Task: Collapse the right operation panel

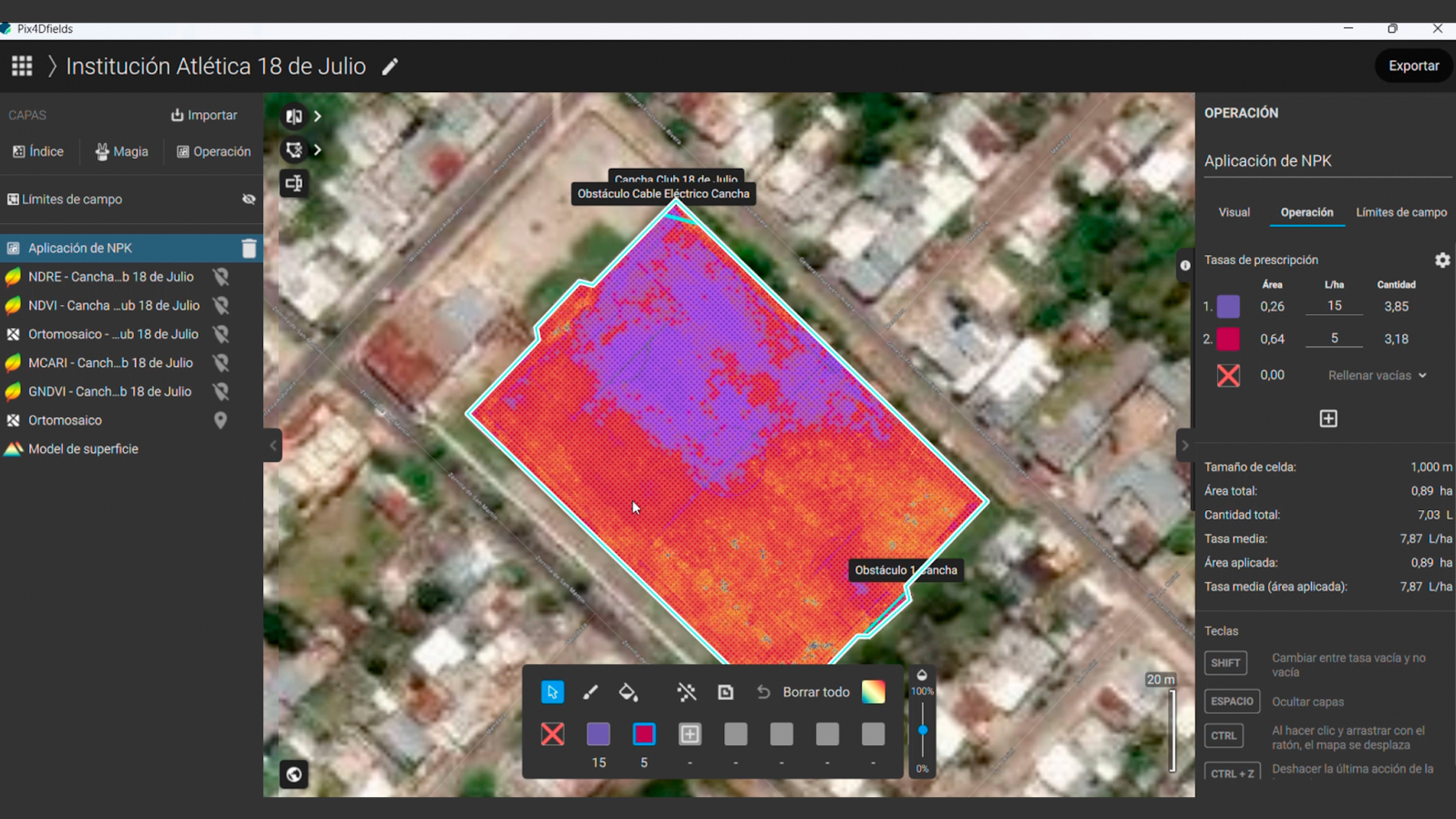Action: [x=1185, y=445]
